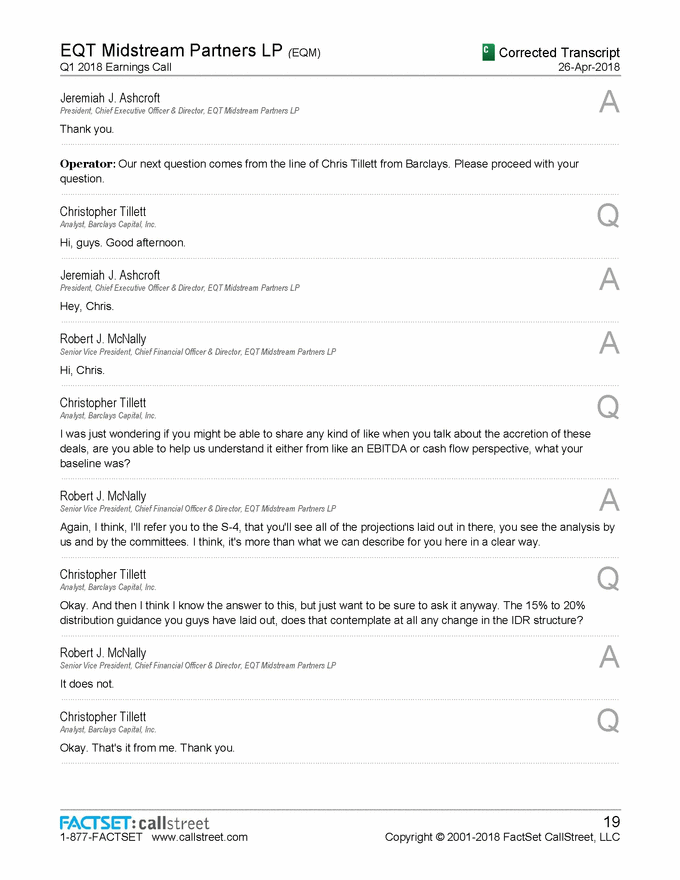The width and height of the screenshot is (680, 880).
Task: Click the Q marker beside the IDR structure question
Action: (x=608, y=578)
